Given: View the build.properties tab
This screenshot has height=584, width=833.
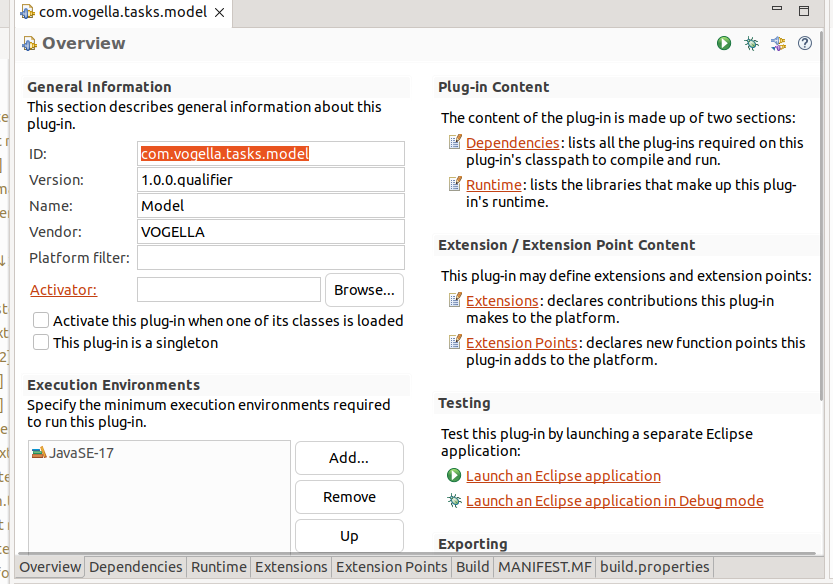Looking at the screenshot, I should pyautogui.click(x=654, y=567).
